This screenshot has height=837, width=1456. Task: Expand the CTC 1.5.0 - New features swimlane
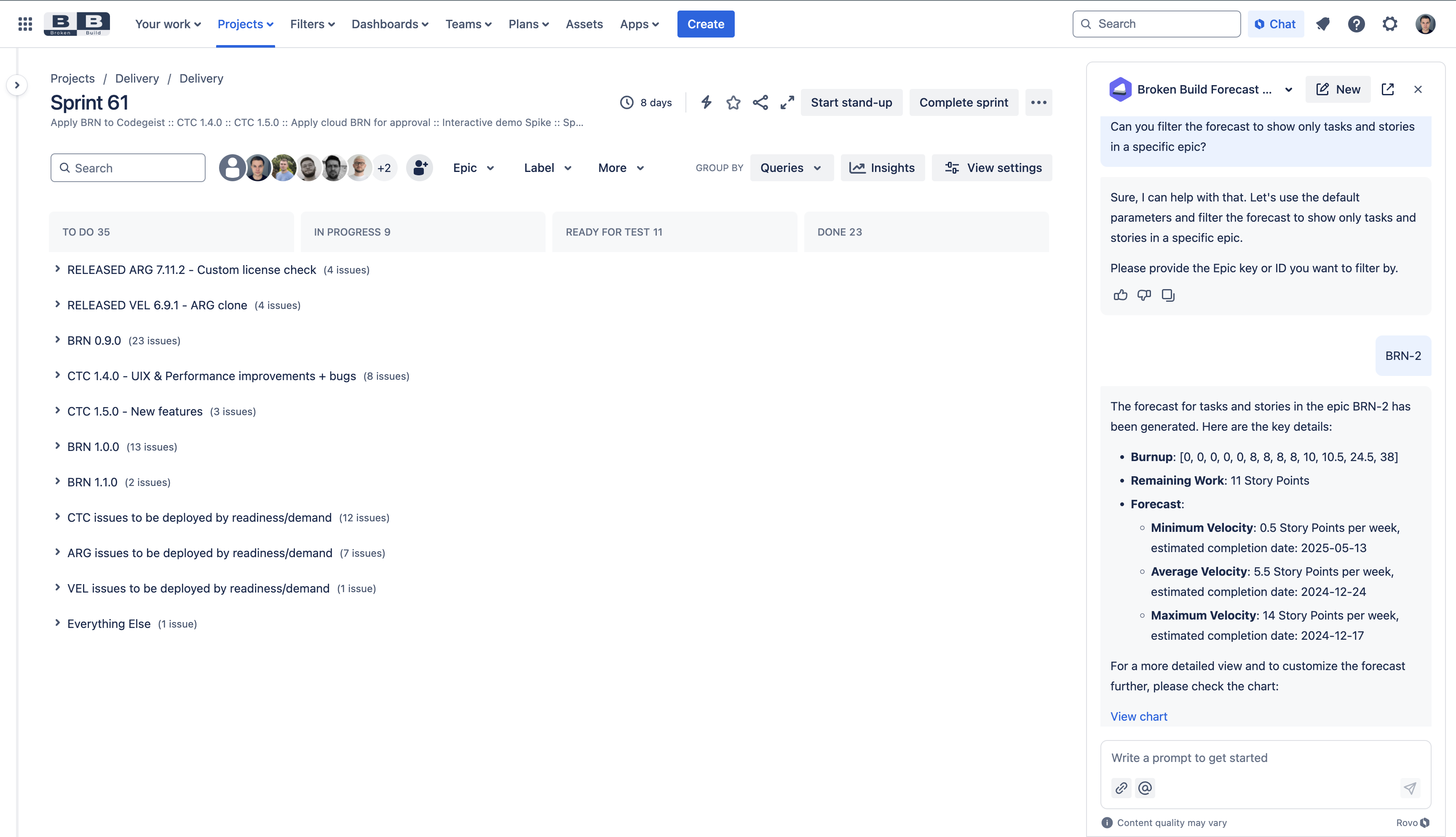click(x=57, y=410)
